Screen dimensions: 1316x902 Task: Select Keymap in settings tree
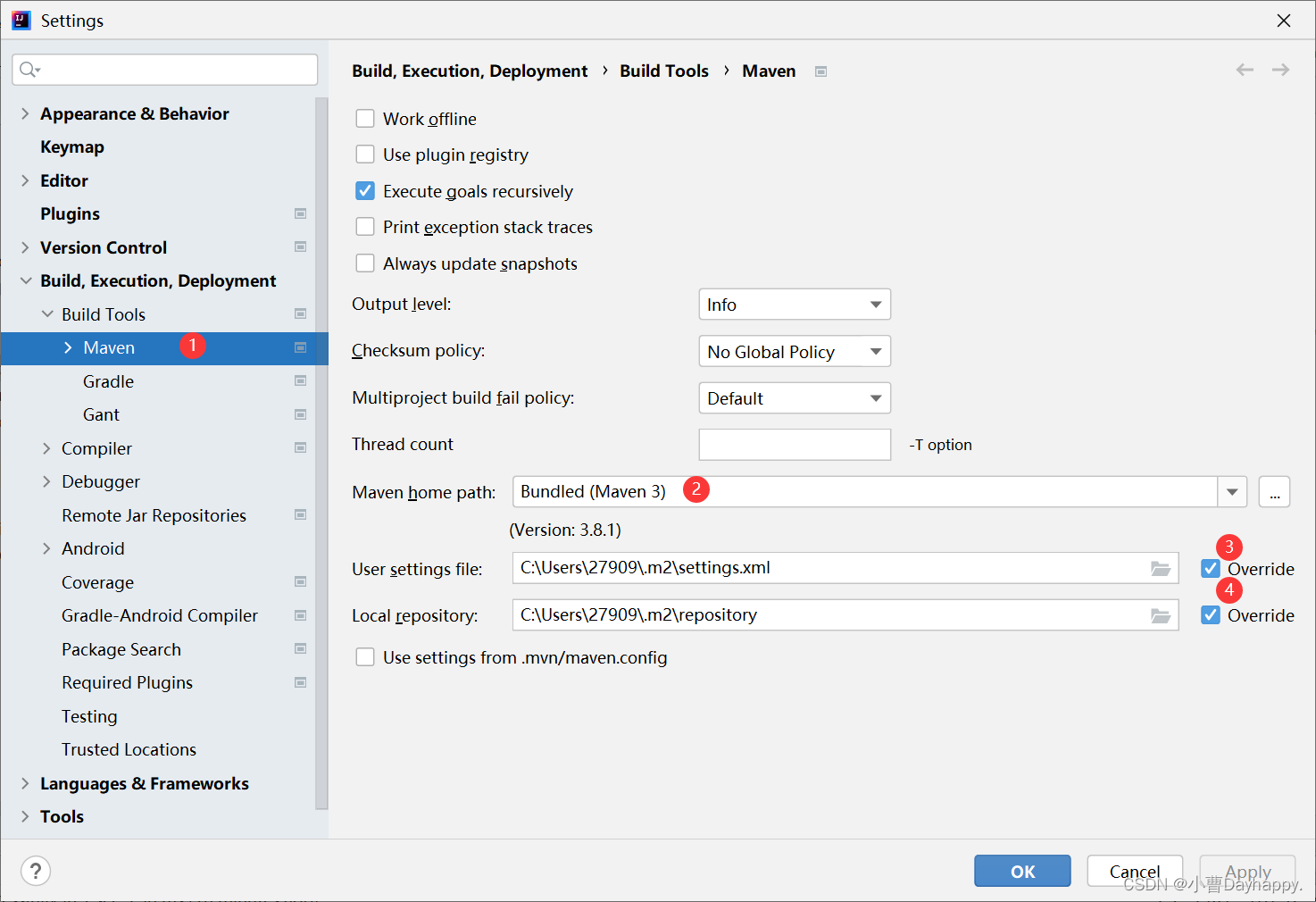pos(72,146)
